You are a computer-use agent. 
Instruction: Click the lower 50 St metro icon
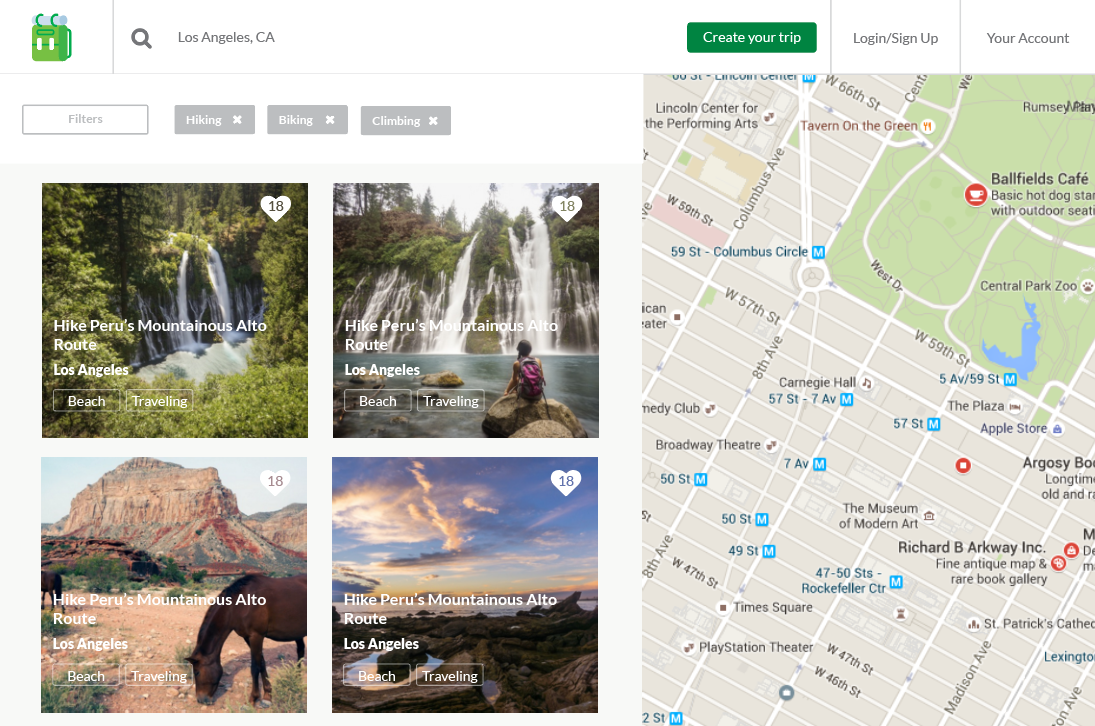click(x=762, y=519)
